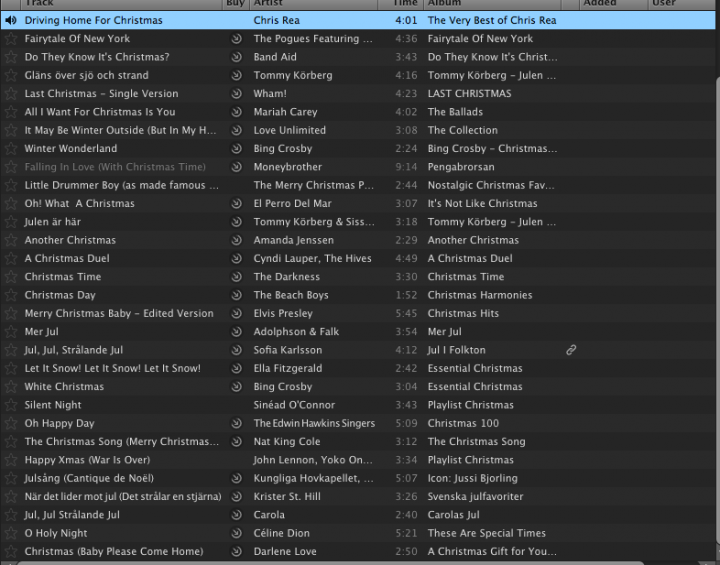The image size is (720, 565).
Task: Select track Christmas (Baby Please Come Home)
Action: pos(114,552)
